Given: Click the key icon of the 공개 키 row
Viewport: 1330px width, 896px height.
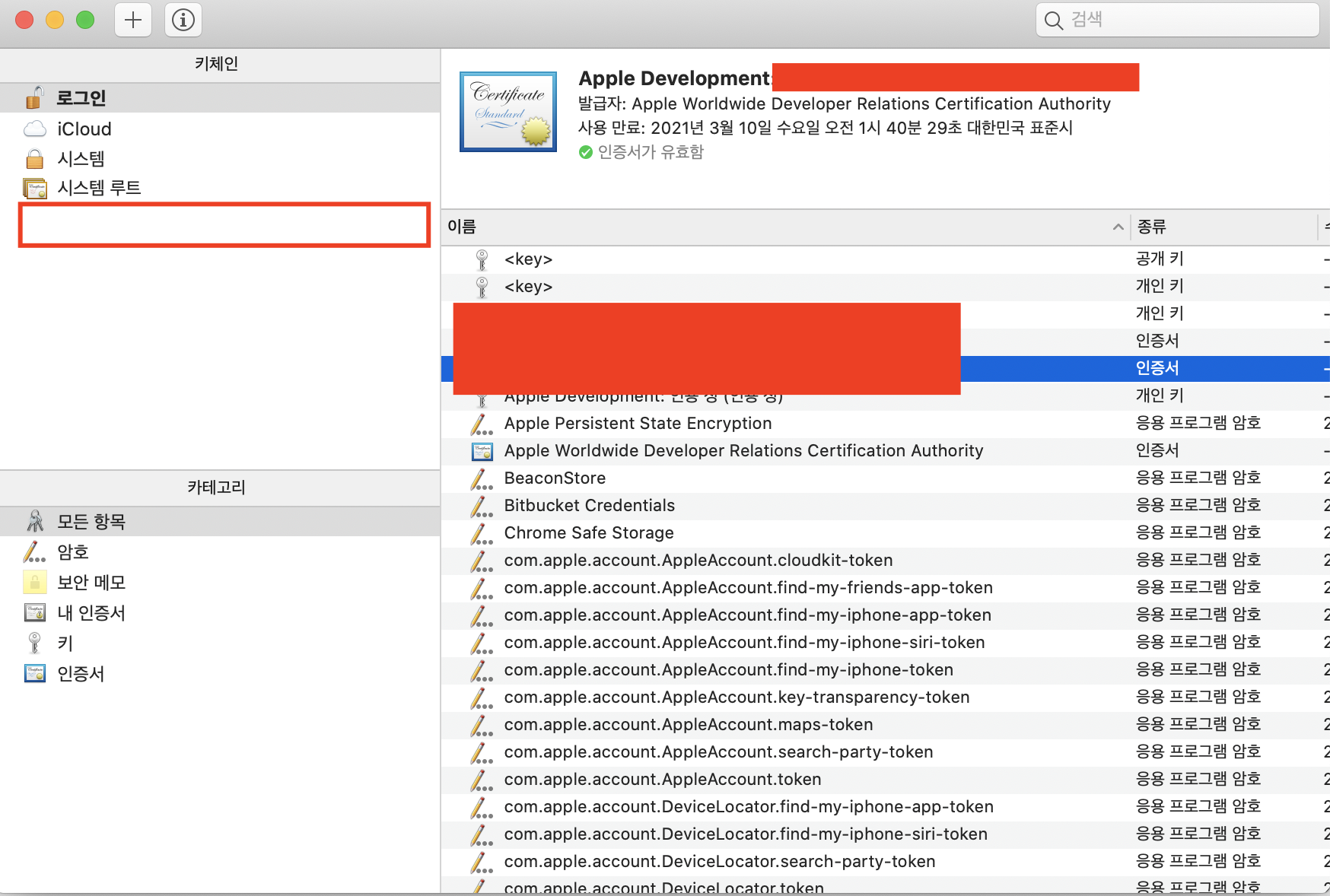Looking at the screenshot, I should point(482,259).
